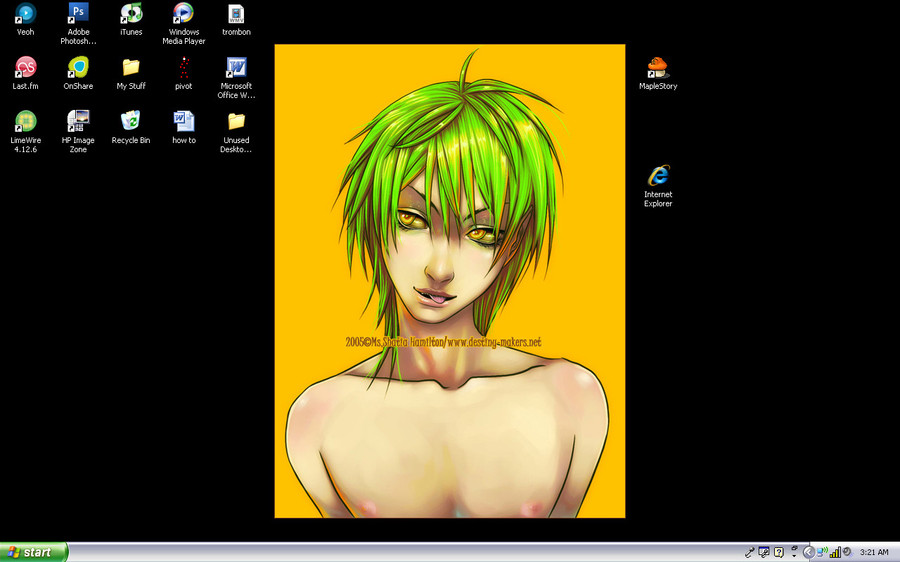
Task: Select the pivot desktop icon
Action: [184, 73]
